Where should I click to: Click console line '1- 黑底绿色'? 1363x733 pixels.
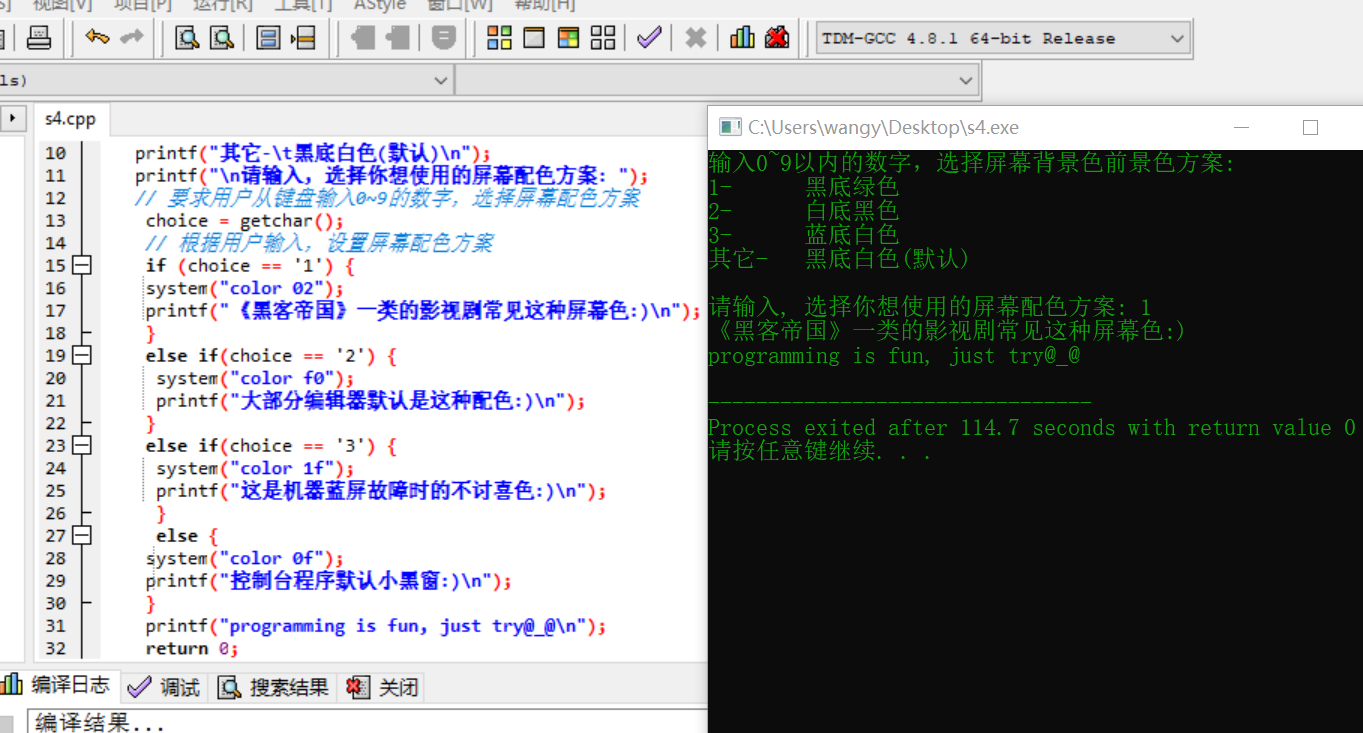(803, 187)
